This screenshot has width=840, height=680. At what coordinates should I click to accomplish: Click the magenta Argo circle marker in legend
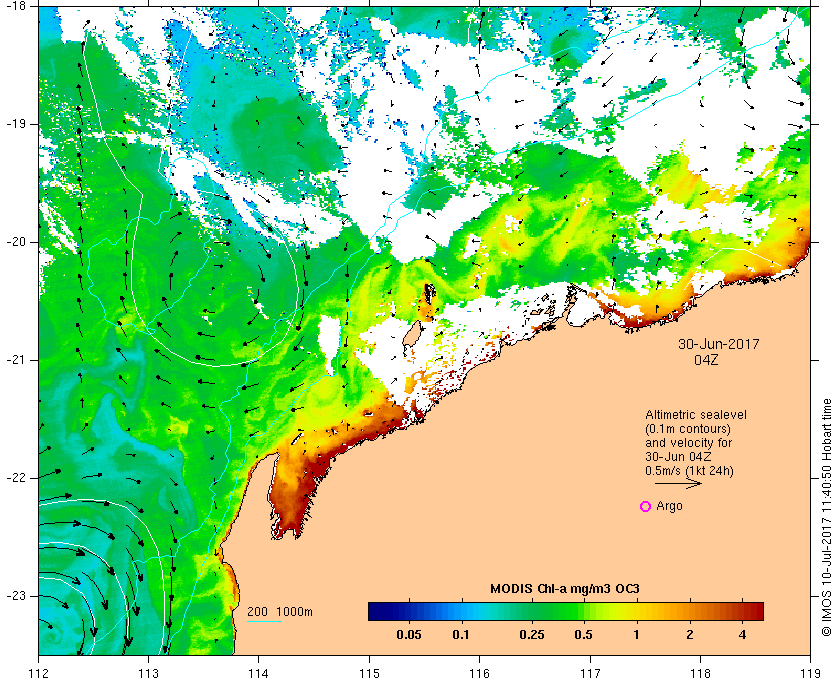pos(646,506)
